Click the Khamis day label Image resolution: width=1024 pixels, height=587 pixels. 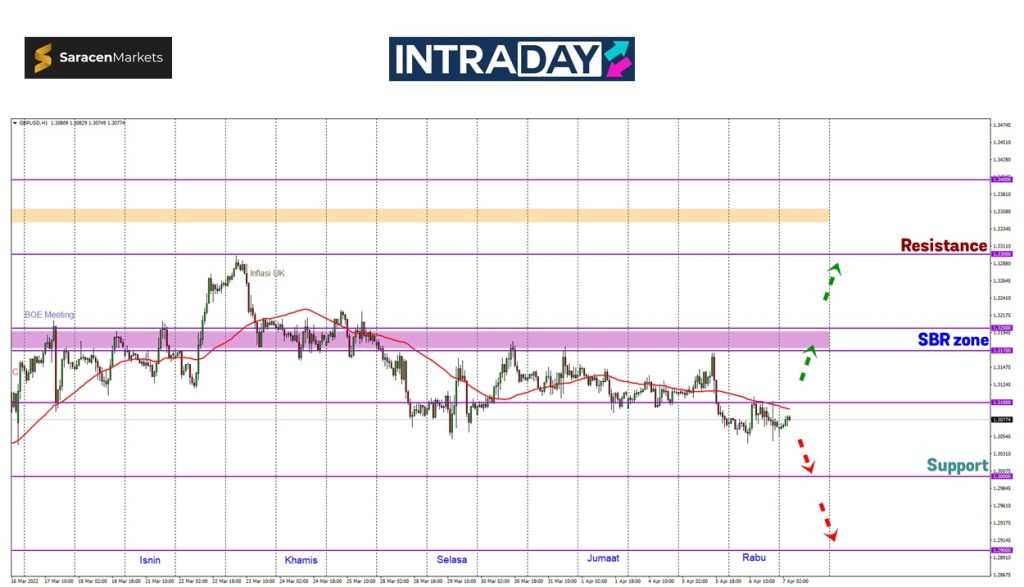[x=300, y=560]
